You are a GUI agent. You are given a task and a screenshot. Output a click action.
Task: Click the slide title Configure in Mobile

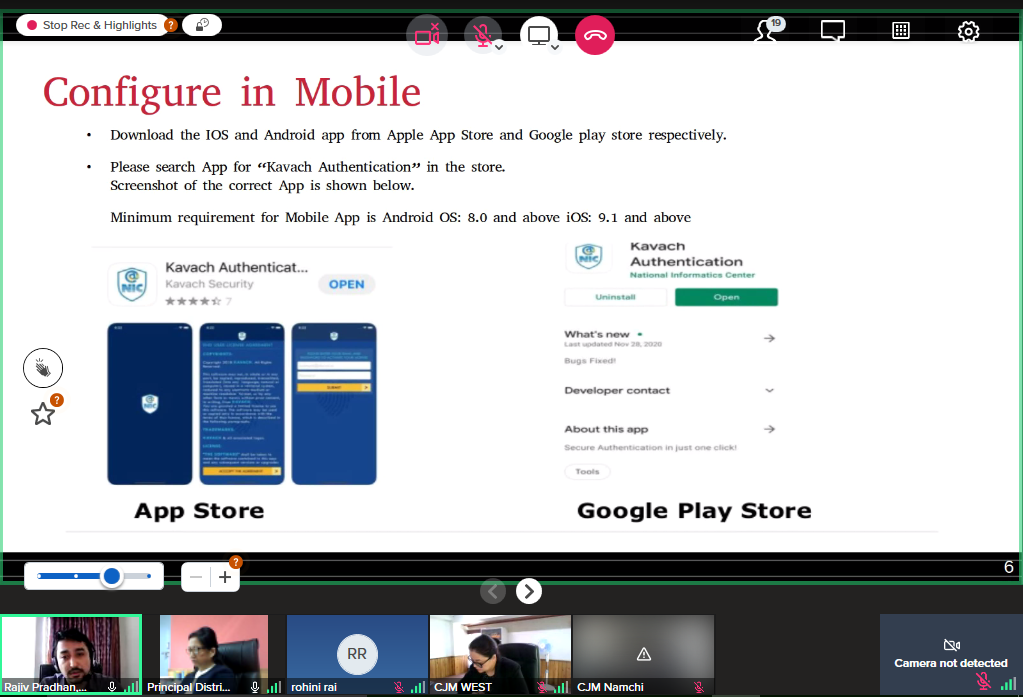click(x=232, y=92)
